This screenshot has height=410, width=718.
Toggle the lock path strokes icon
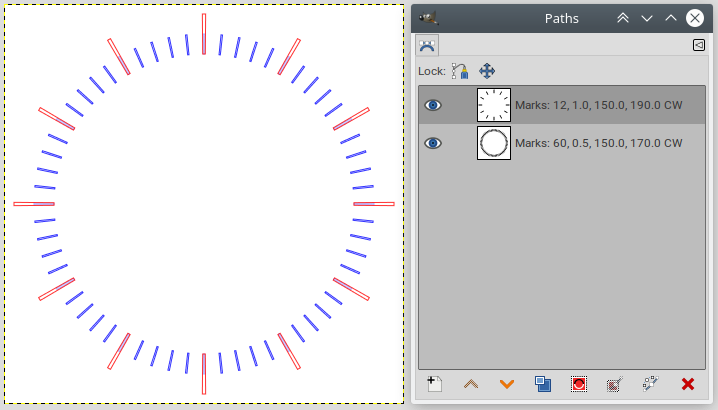(460, 71)
